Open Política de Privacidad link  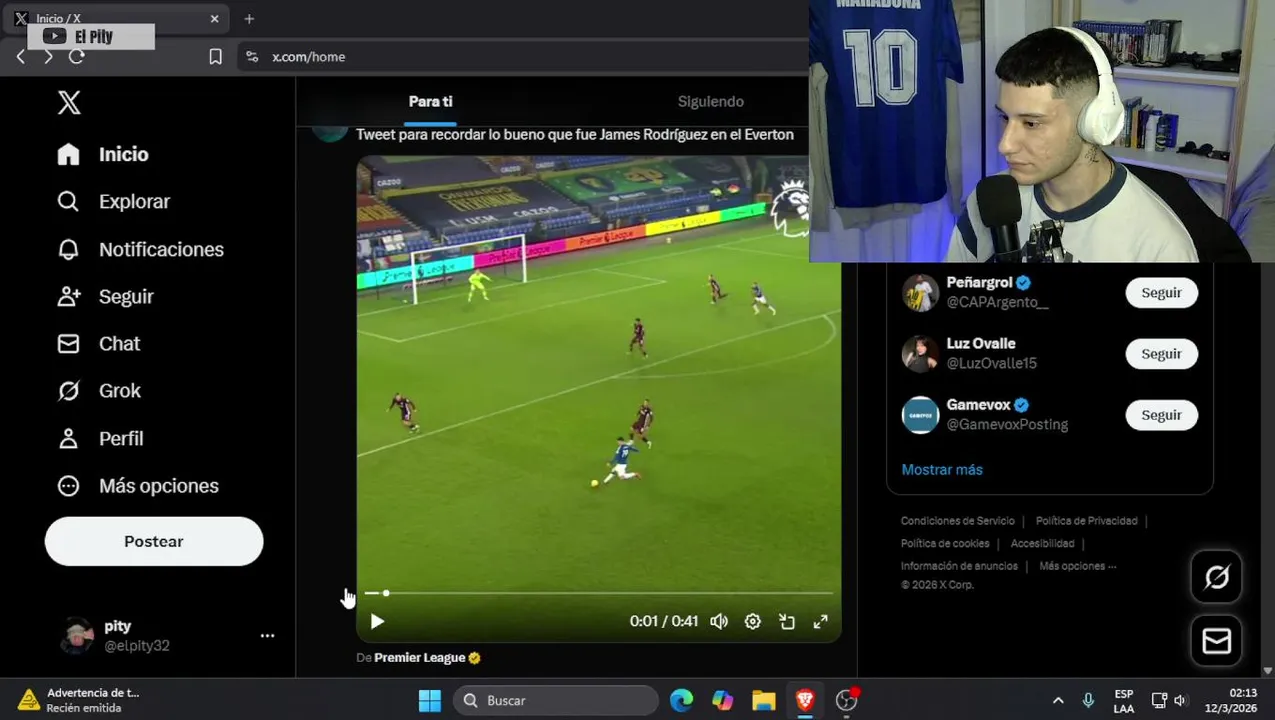[x=1086, y=521]
